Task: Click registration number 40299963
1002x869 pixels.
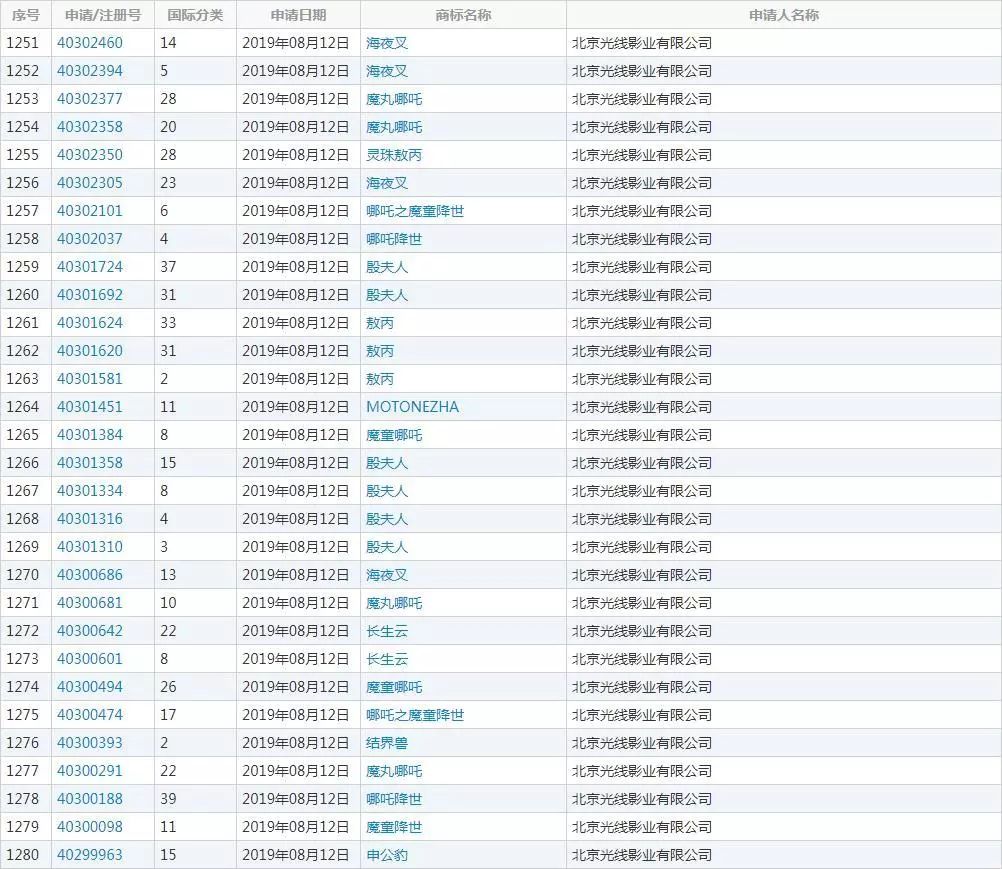Action: (x=89, y=855)
